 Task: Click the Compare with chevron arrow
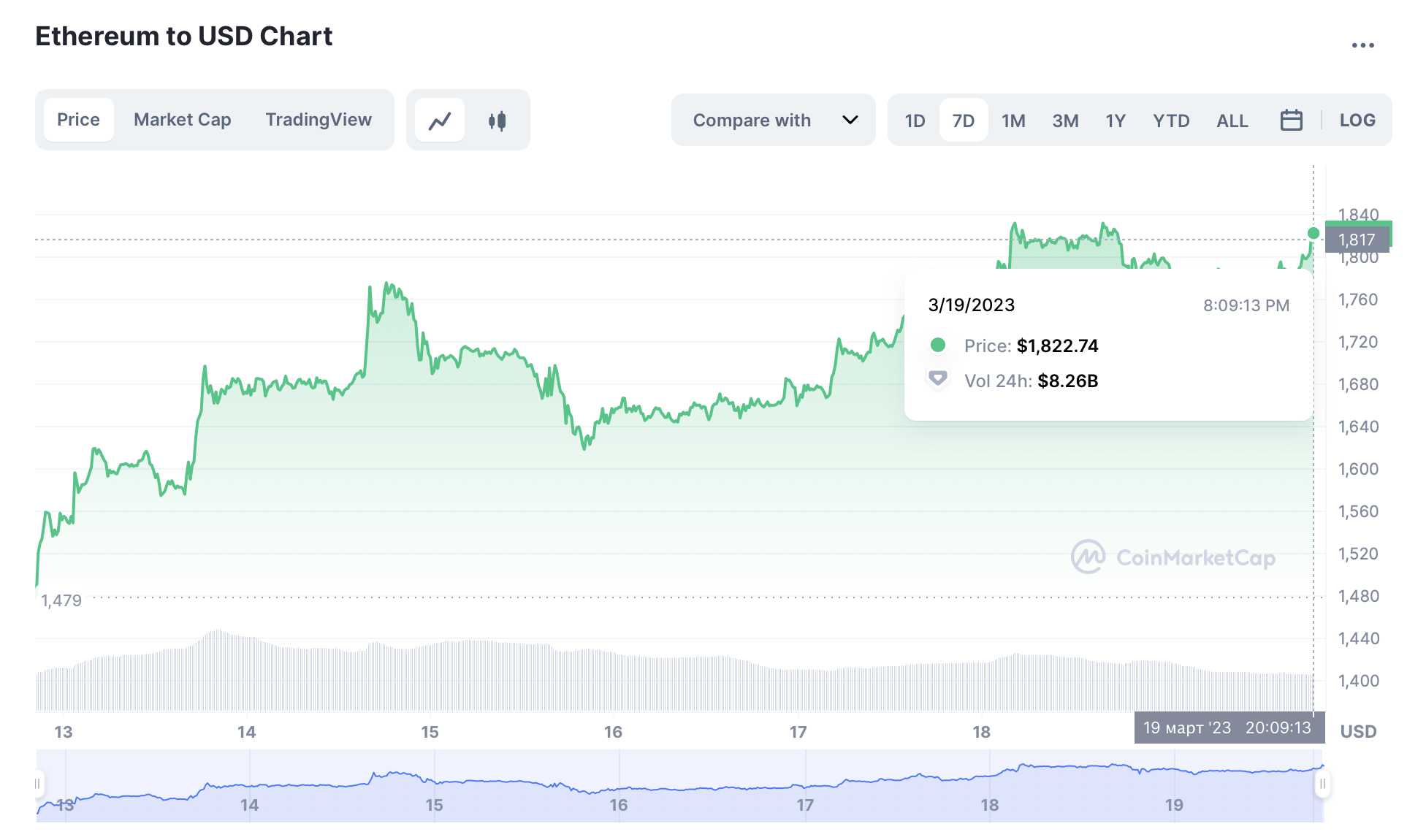(x=850, y=120)
